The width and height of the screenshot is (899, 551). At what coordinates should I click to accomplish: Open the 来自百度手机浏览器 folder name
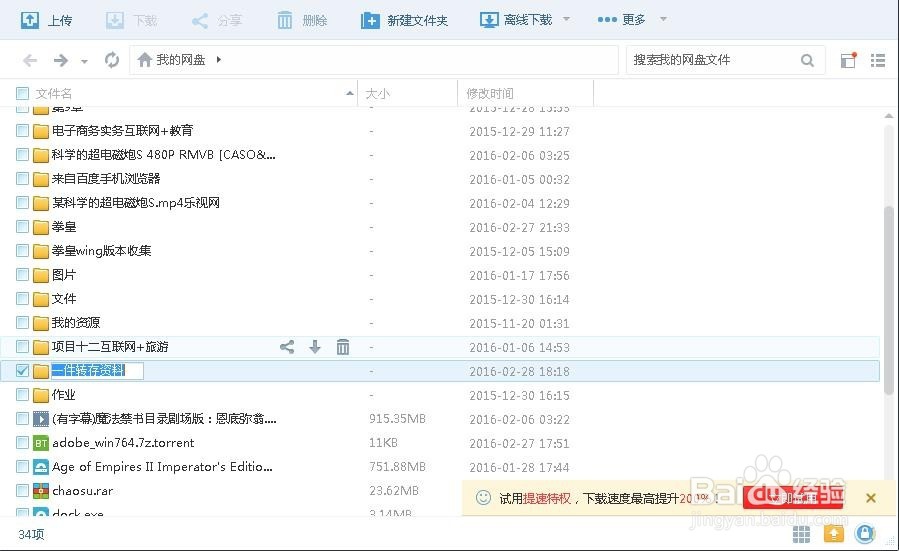click(106, 179)
